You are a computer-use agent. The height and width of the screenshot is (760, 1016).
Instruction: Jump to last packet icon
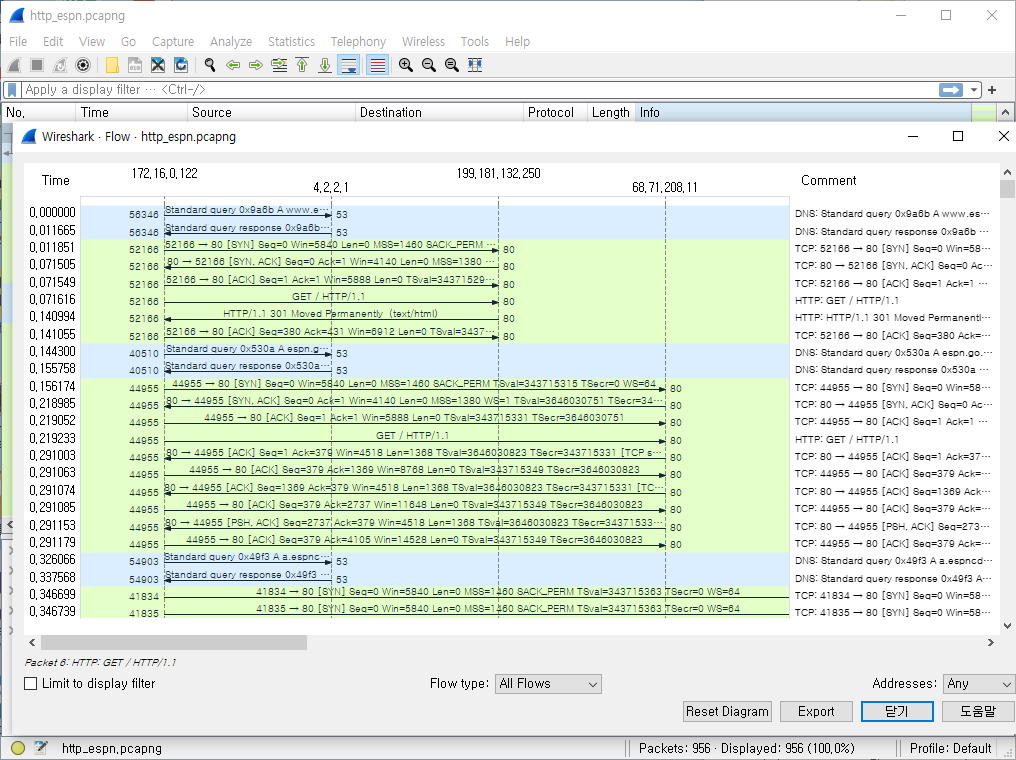(325, 65)
